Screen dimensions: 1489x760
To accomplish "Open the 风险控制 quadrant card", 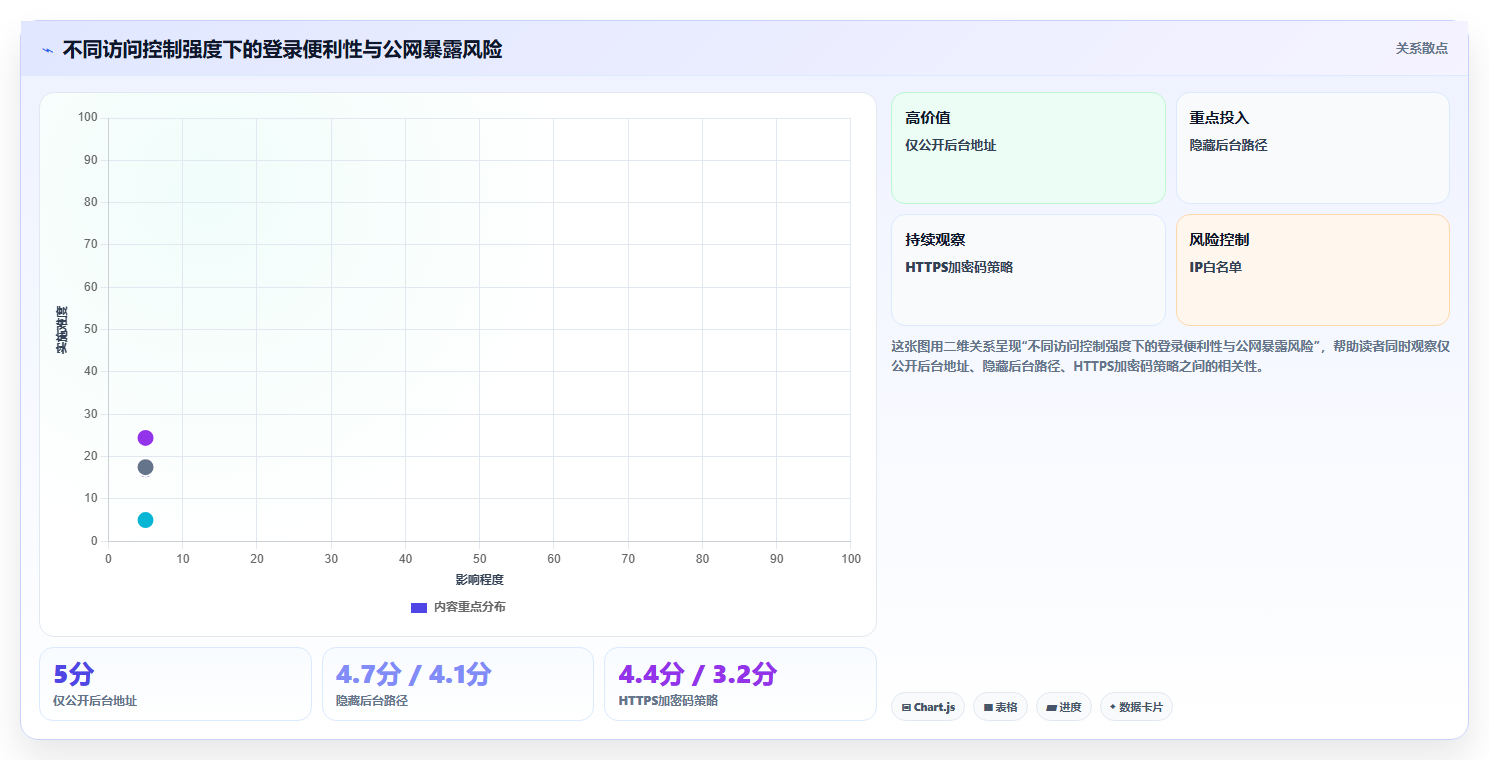I will [x=1313, y=270].
